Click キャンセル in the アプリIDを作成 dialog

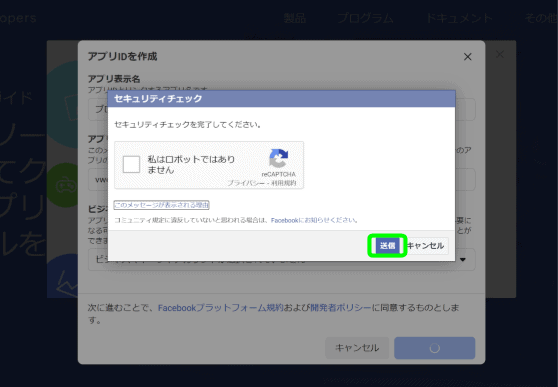pyautogui.click(x=357, y=348)
